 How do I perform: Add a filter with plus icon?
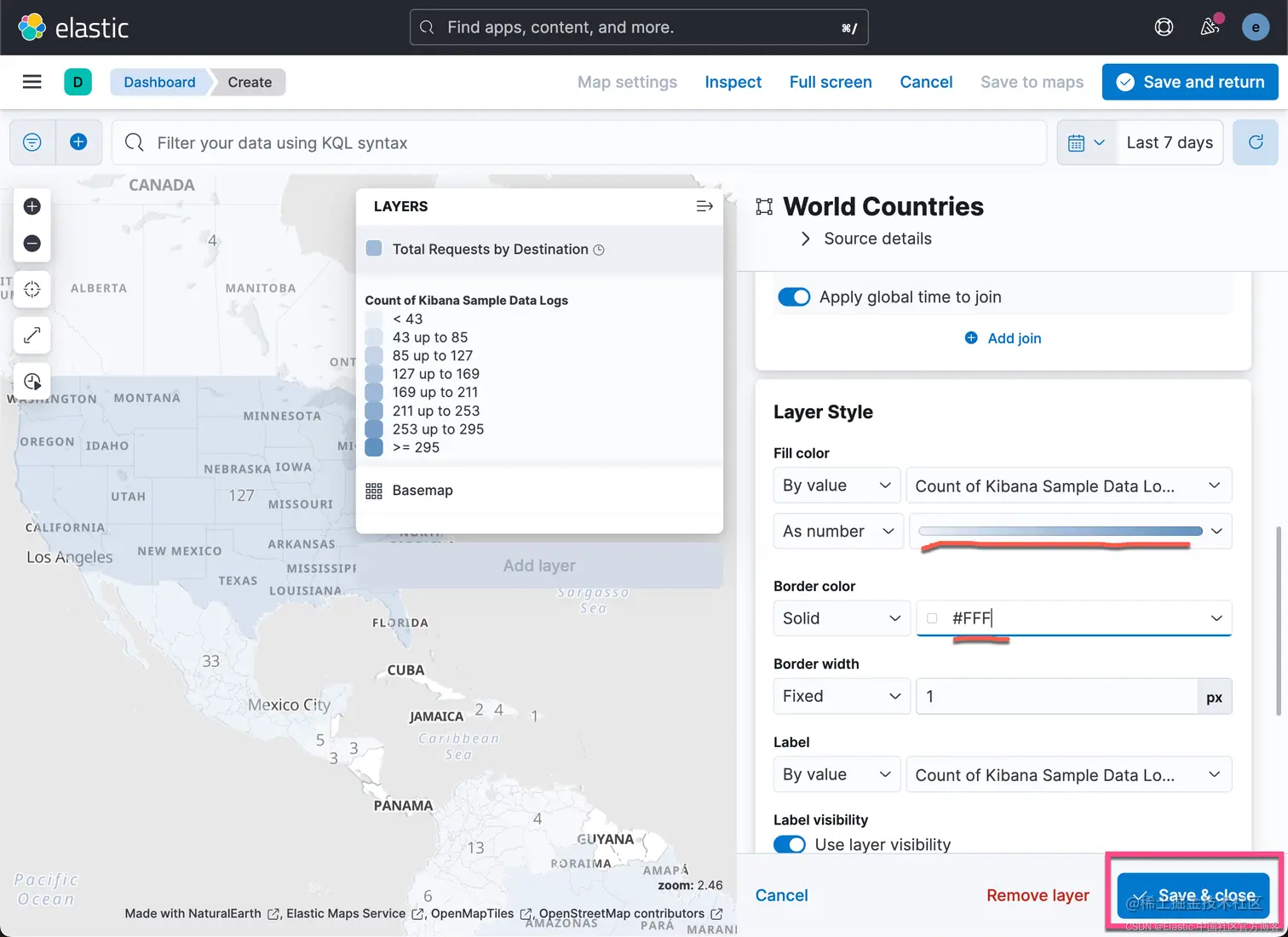pyautogui.click(x=78, y=142)
